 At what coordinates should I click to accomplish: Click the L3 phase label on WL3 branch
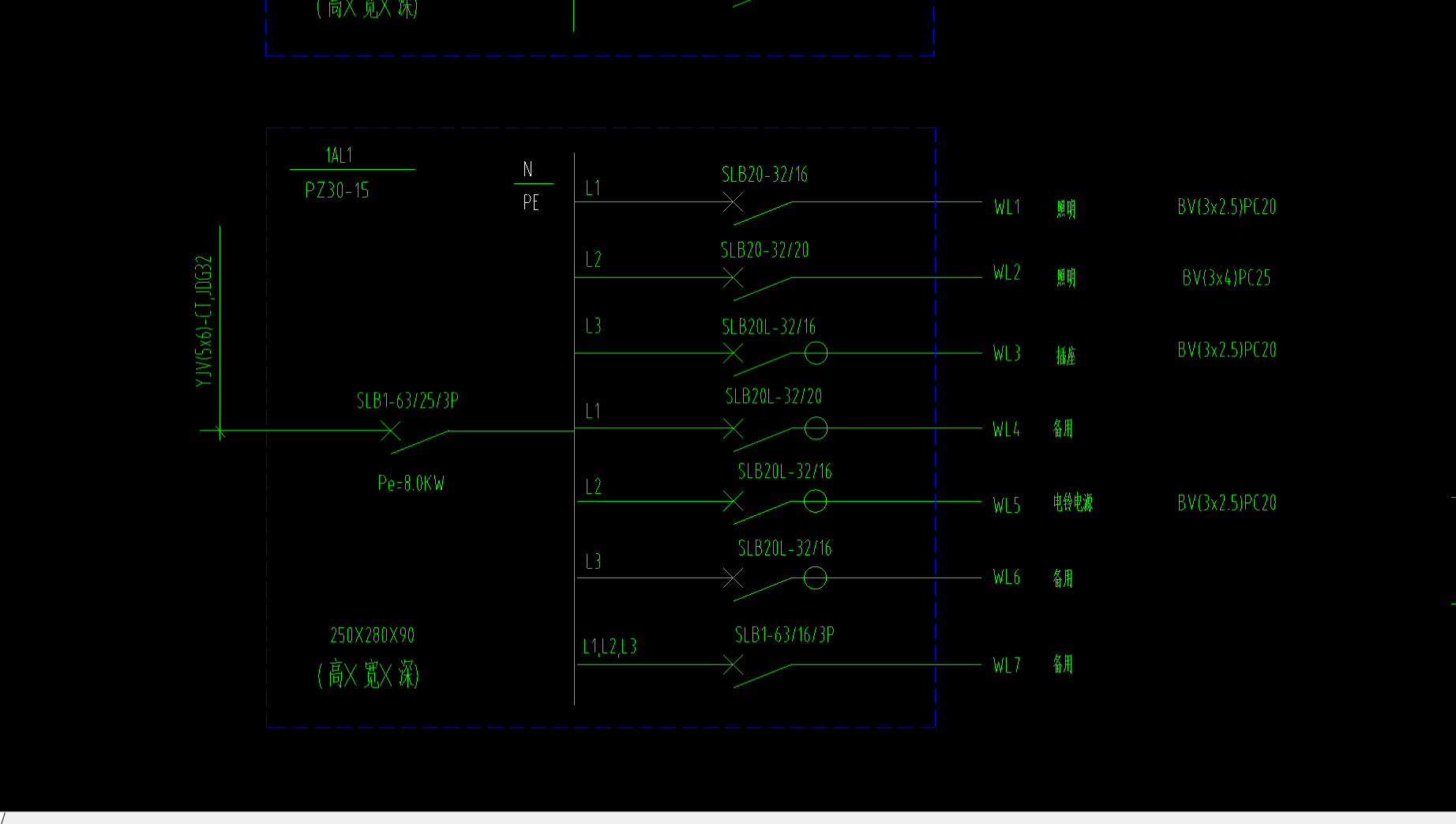(x=593, y=325)
